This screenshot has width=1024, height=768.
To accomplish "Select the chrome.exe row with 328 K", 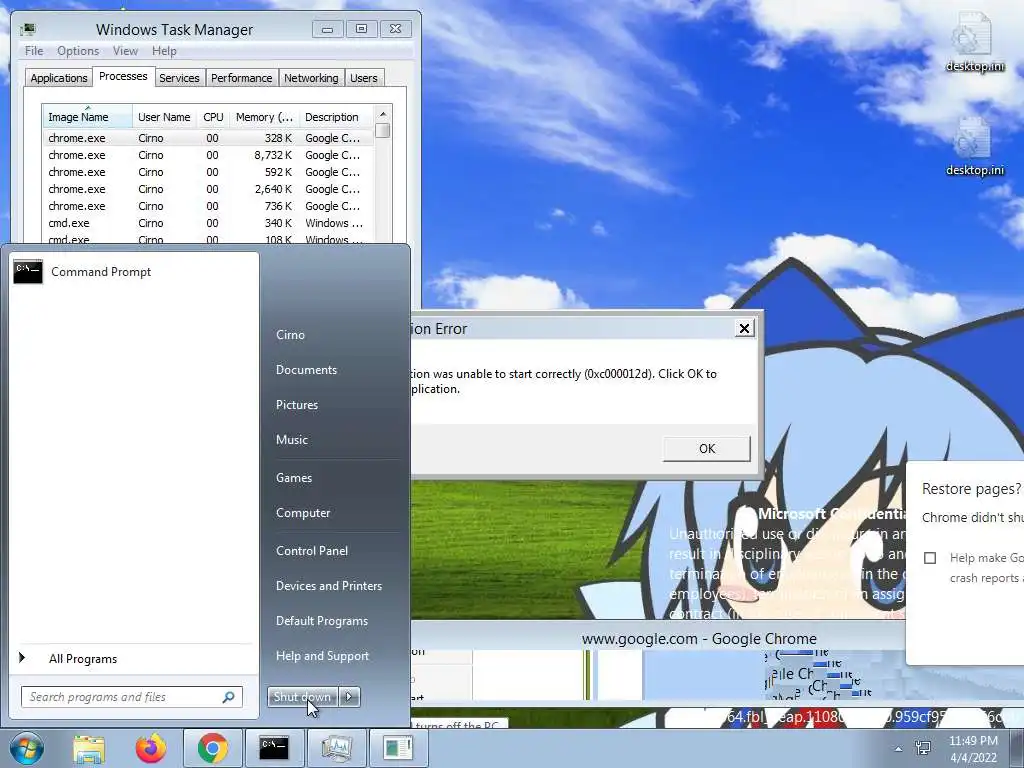I will pos(208,138).
